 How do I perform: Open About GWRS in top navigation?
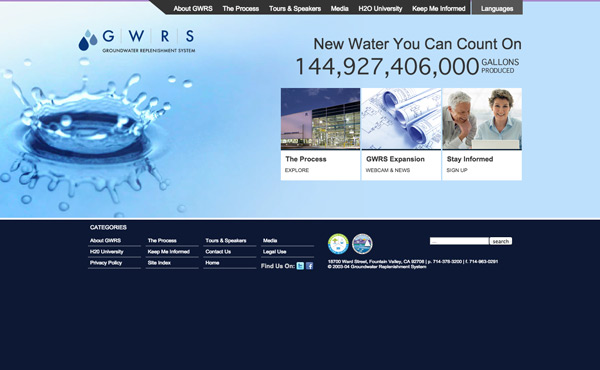193,8
